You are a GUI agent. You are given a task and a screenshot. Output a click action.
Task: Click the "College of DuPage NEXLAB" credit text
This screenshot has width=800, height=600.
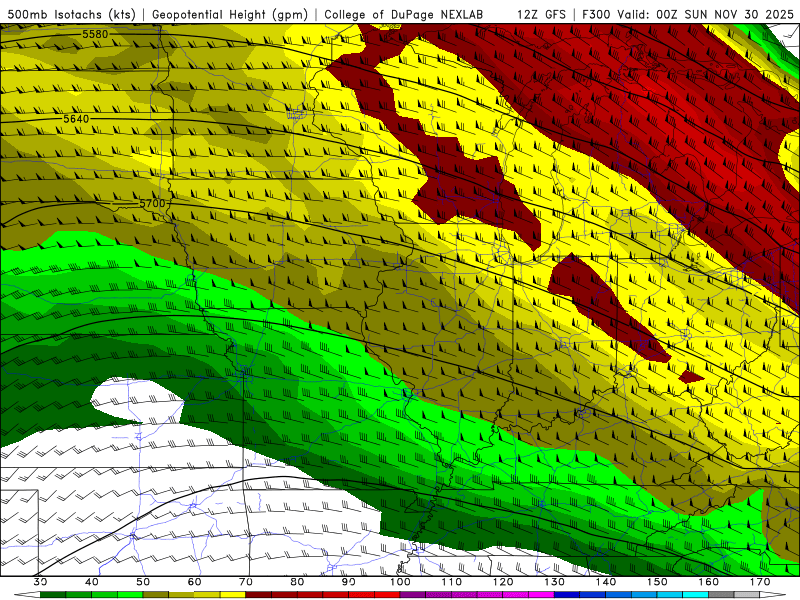point(403,14)
